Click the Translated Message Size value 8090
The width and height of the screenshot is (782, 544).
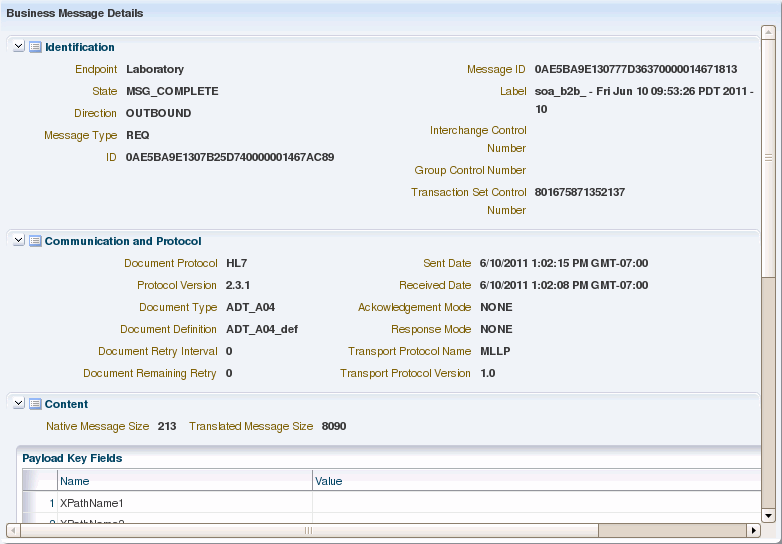click(334, 426)
